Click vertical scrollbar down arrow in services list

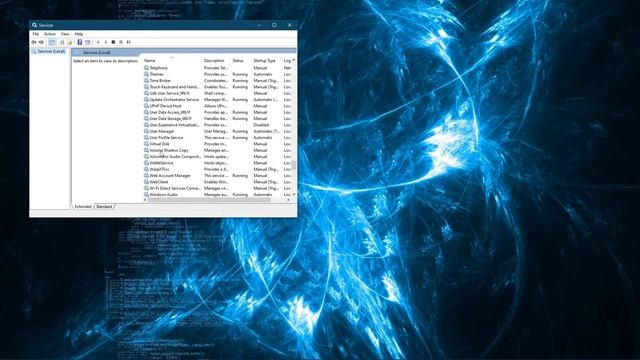[294, 195]
